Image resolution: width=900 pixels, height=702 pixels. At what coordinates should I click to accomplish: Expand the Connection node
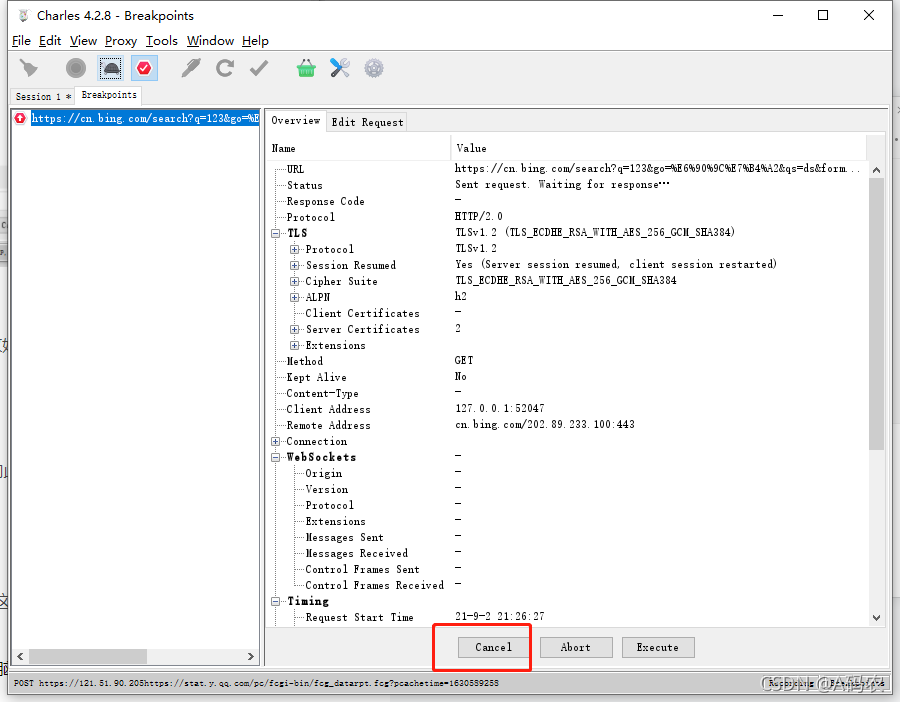(276, 441)
